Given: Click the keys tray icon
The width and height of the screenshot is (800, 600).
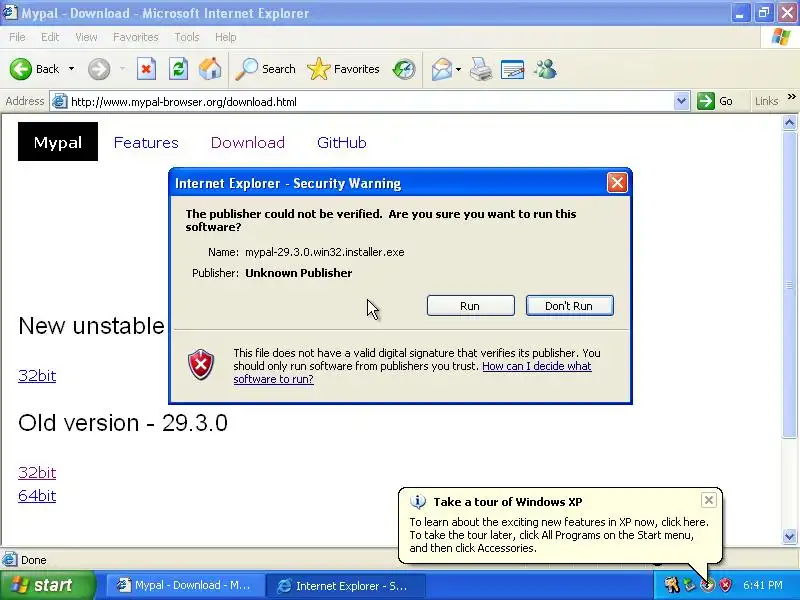Looking at the screenshot, I should tap(672, 585).
